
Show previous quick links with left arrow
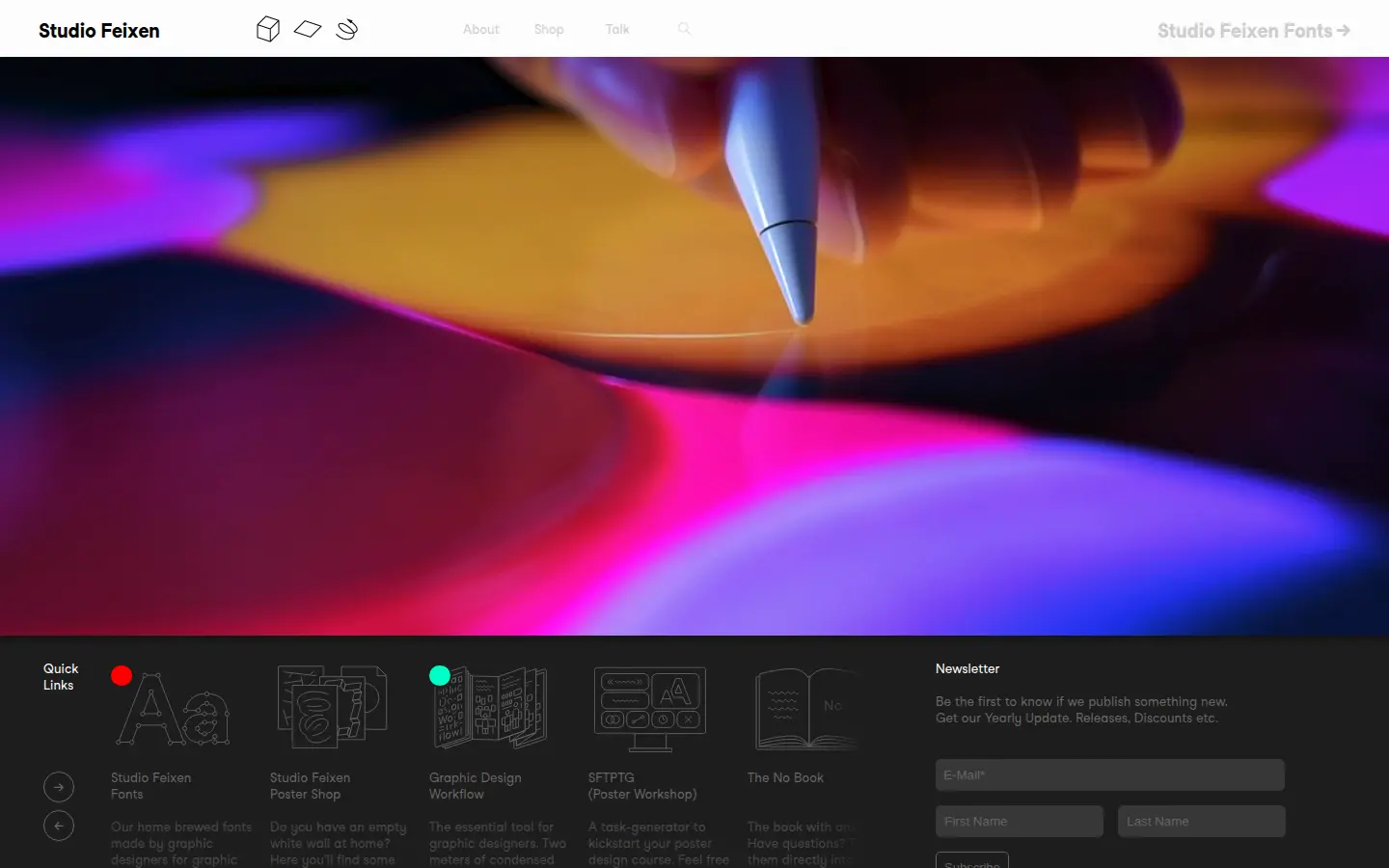59,826
